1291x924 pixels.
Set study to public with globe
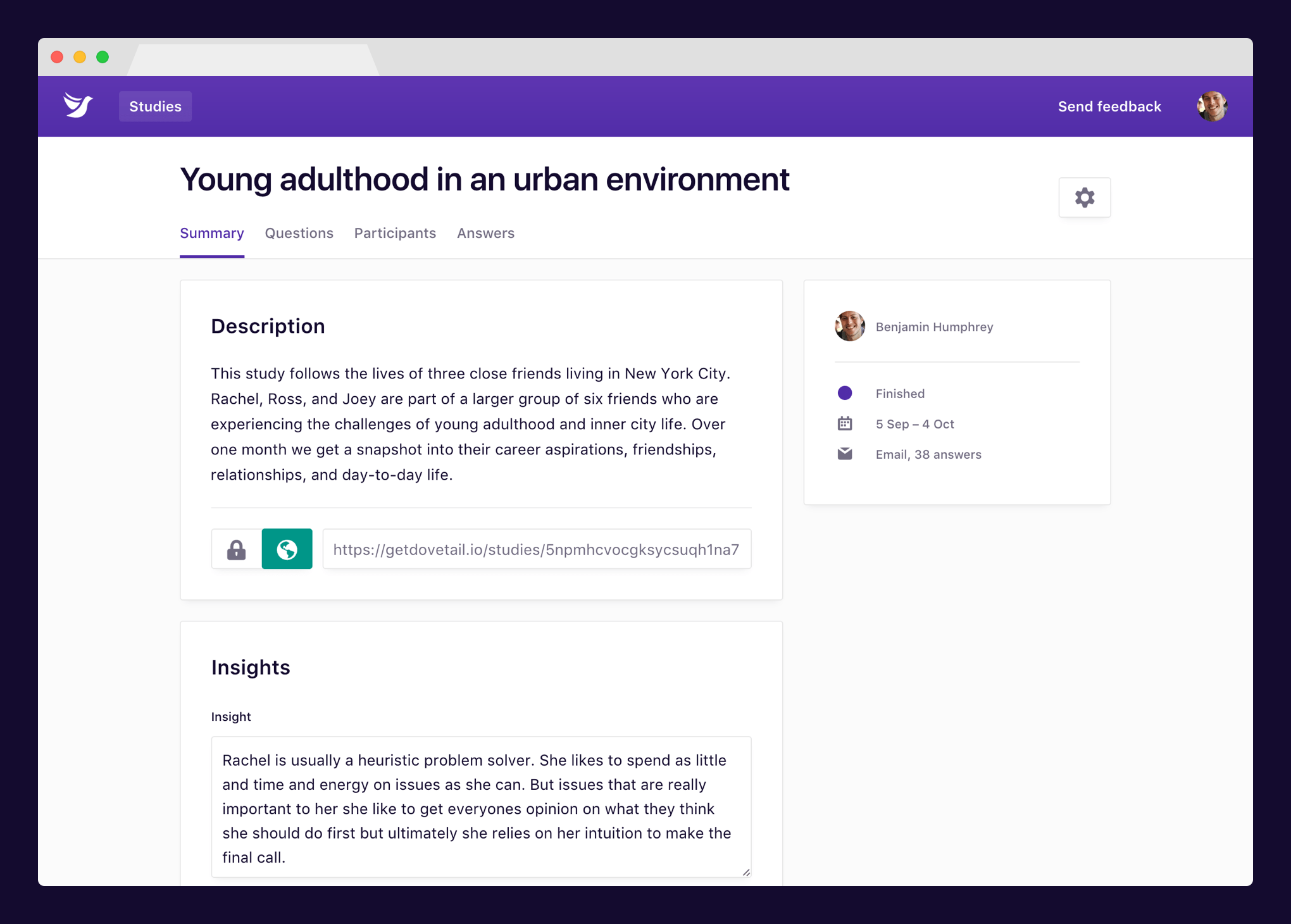(287, 549)
